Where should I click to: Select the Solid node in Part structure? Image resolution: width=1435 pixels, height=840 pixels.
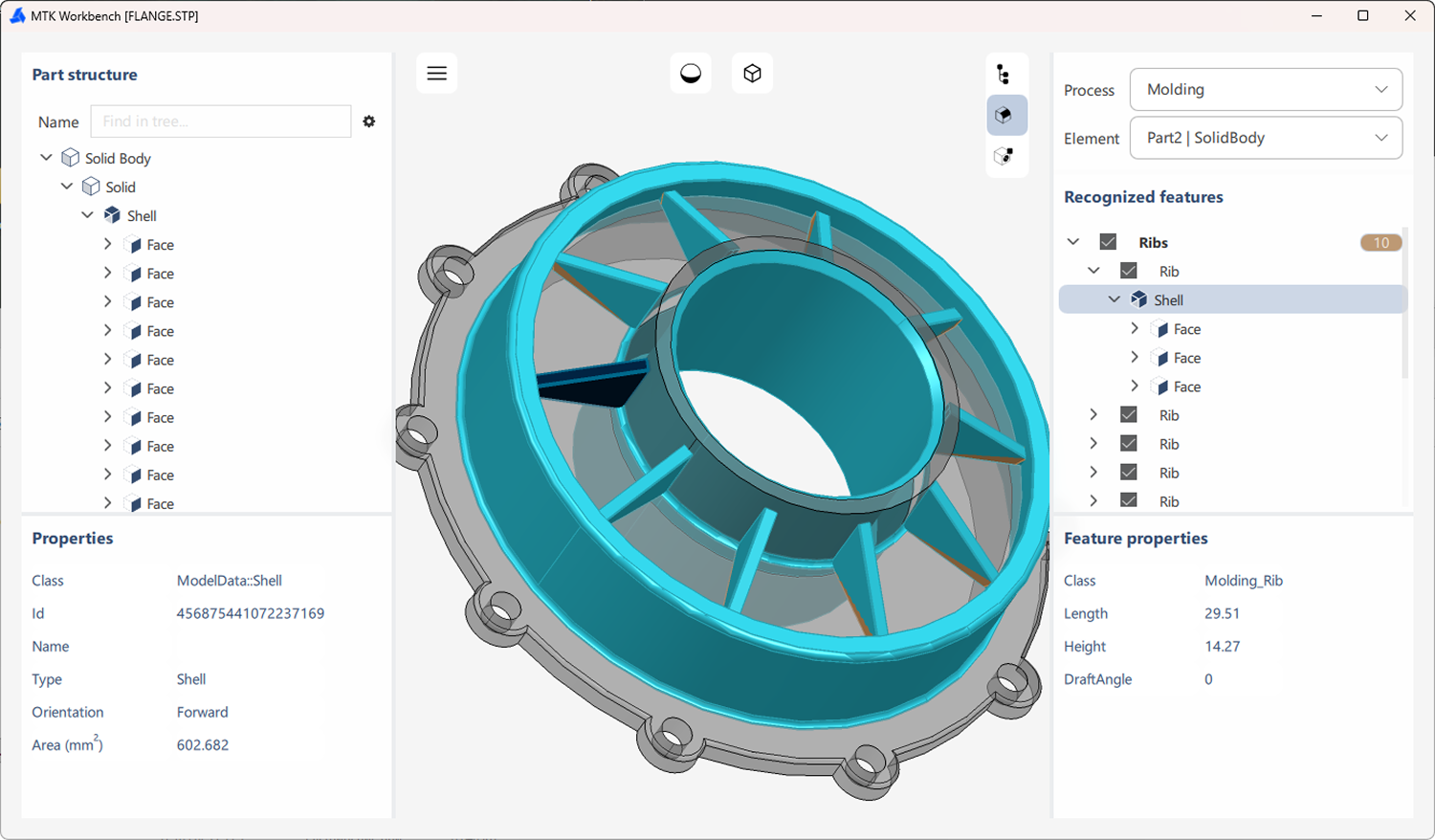[121, 187]
